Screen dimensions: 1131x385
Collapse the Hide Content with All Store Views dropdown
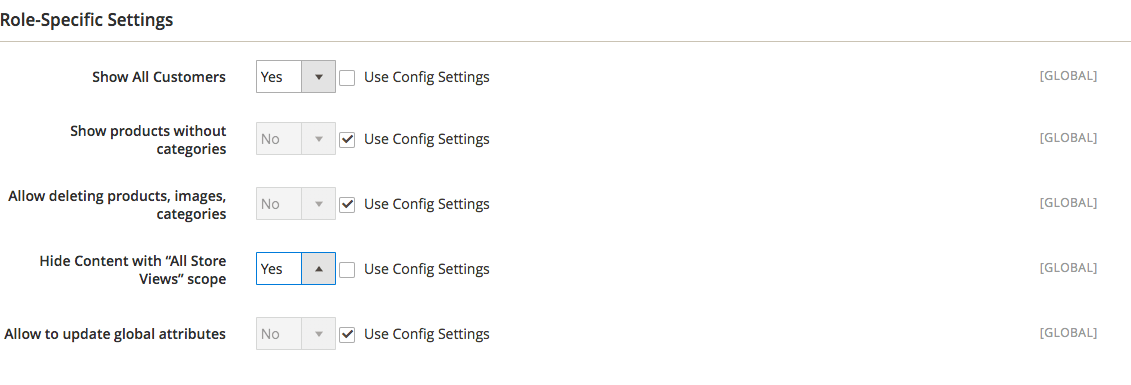(x=296, y=268)
